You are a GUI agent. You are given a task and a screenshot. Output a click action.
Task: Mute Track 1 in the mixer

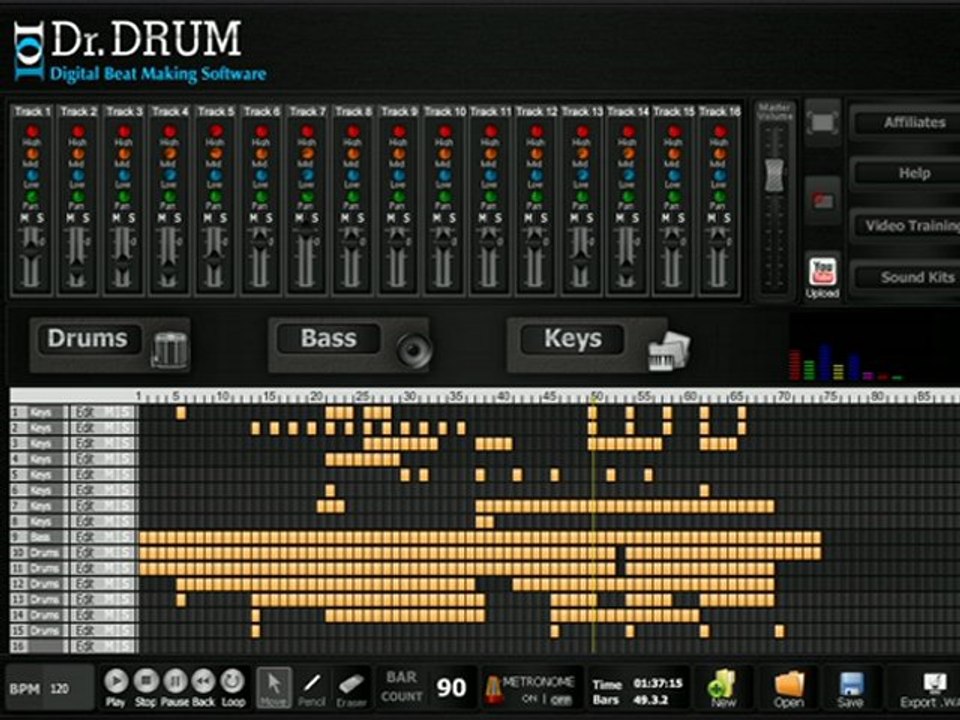pos(25,218)
